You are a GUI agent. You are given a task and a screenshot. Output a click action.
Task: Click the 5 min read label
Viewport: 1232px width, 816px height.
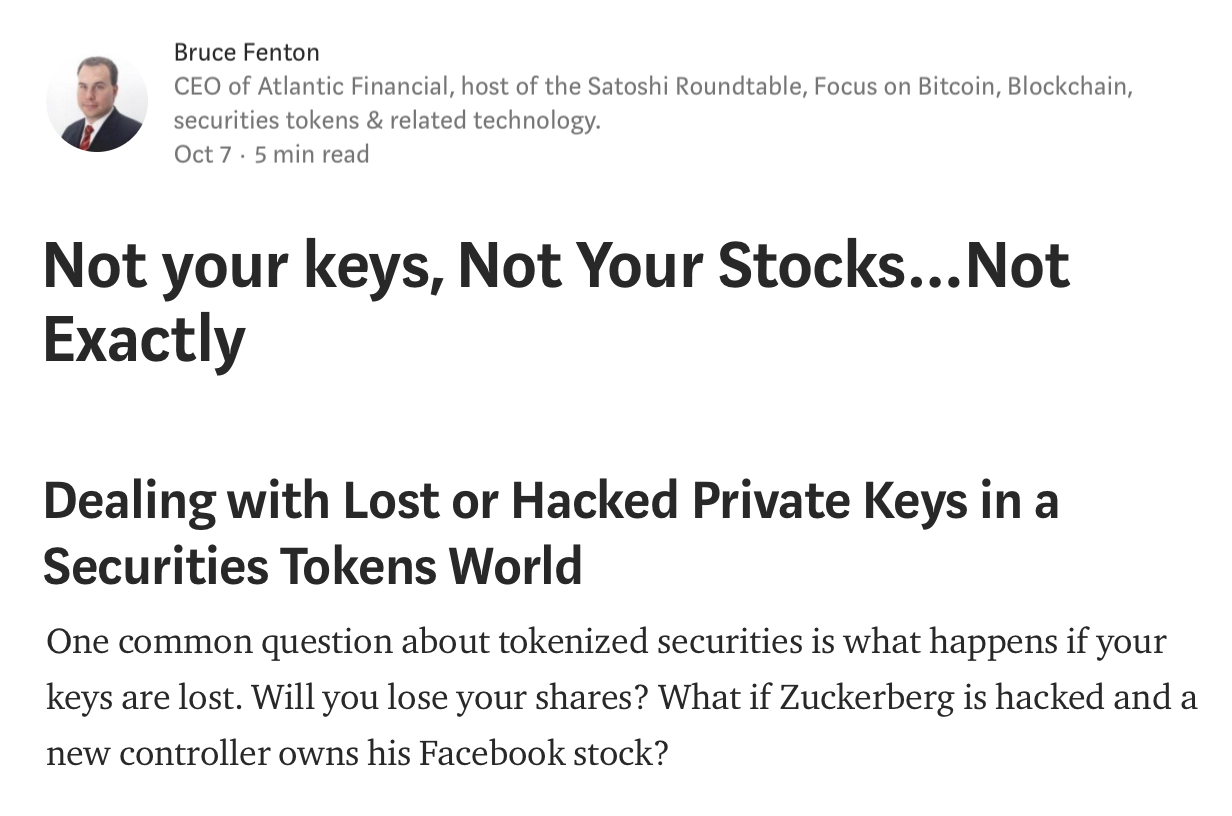click(x=312, y=154)
